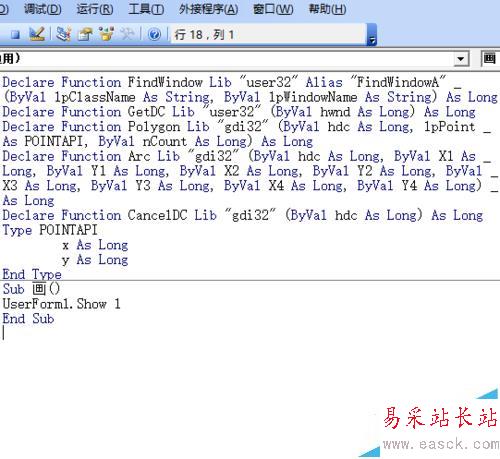Click the End Sub line
The height and width of the screenshot is (459, 500).
click(28, 319)
